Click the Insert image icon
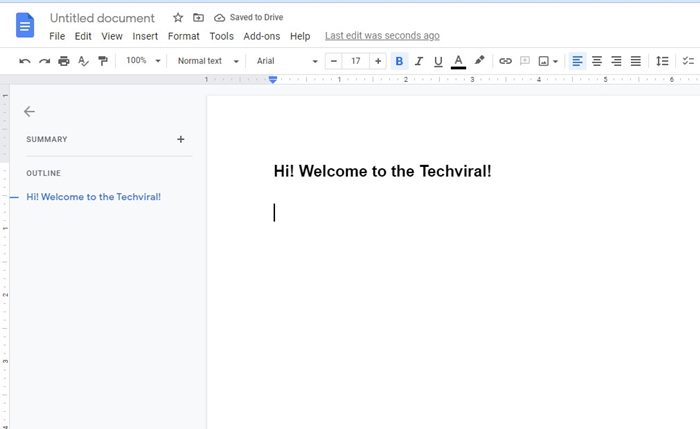Viewport: 700px width, 429px height. 544,61
